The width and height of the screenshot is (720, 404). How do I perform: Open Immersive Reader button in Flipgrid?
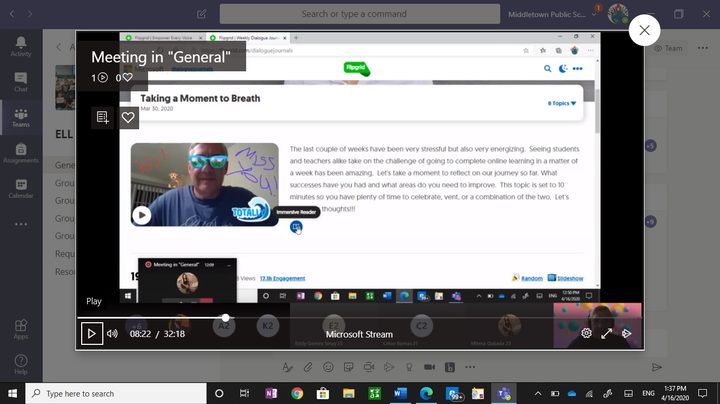[x=296, y=226]
